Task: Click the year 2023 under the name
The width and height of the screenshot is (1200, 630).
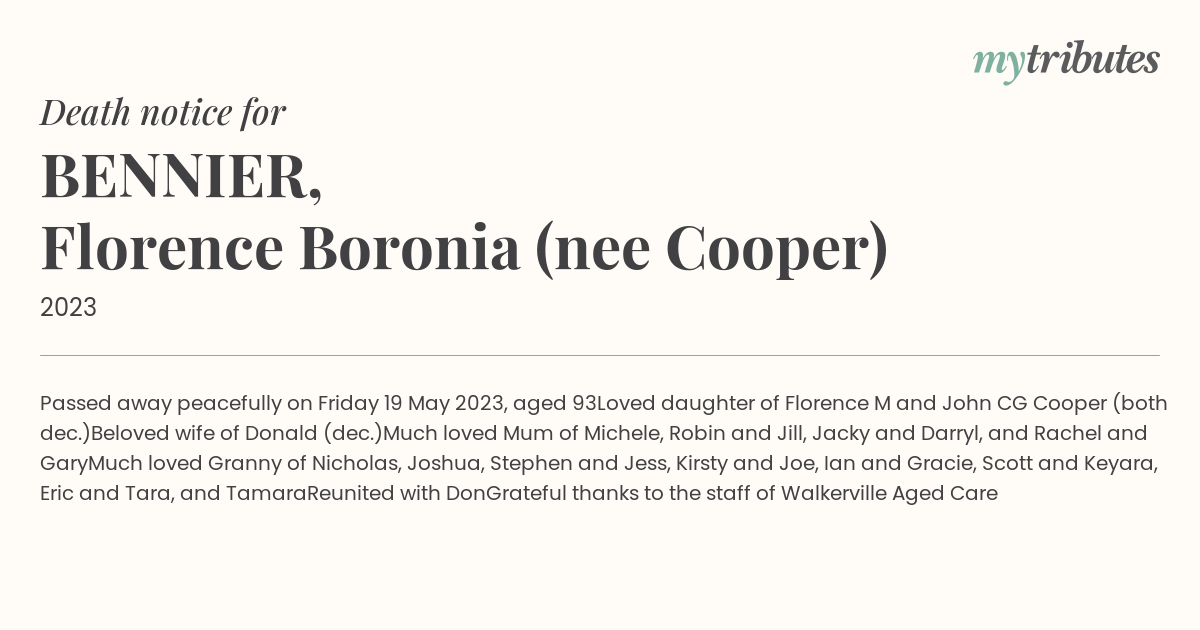Action: pos(68,308)
